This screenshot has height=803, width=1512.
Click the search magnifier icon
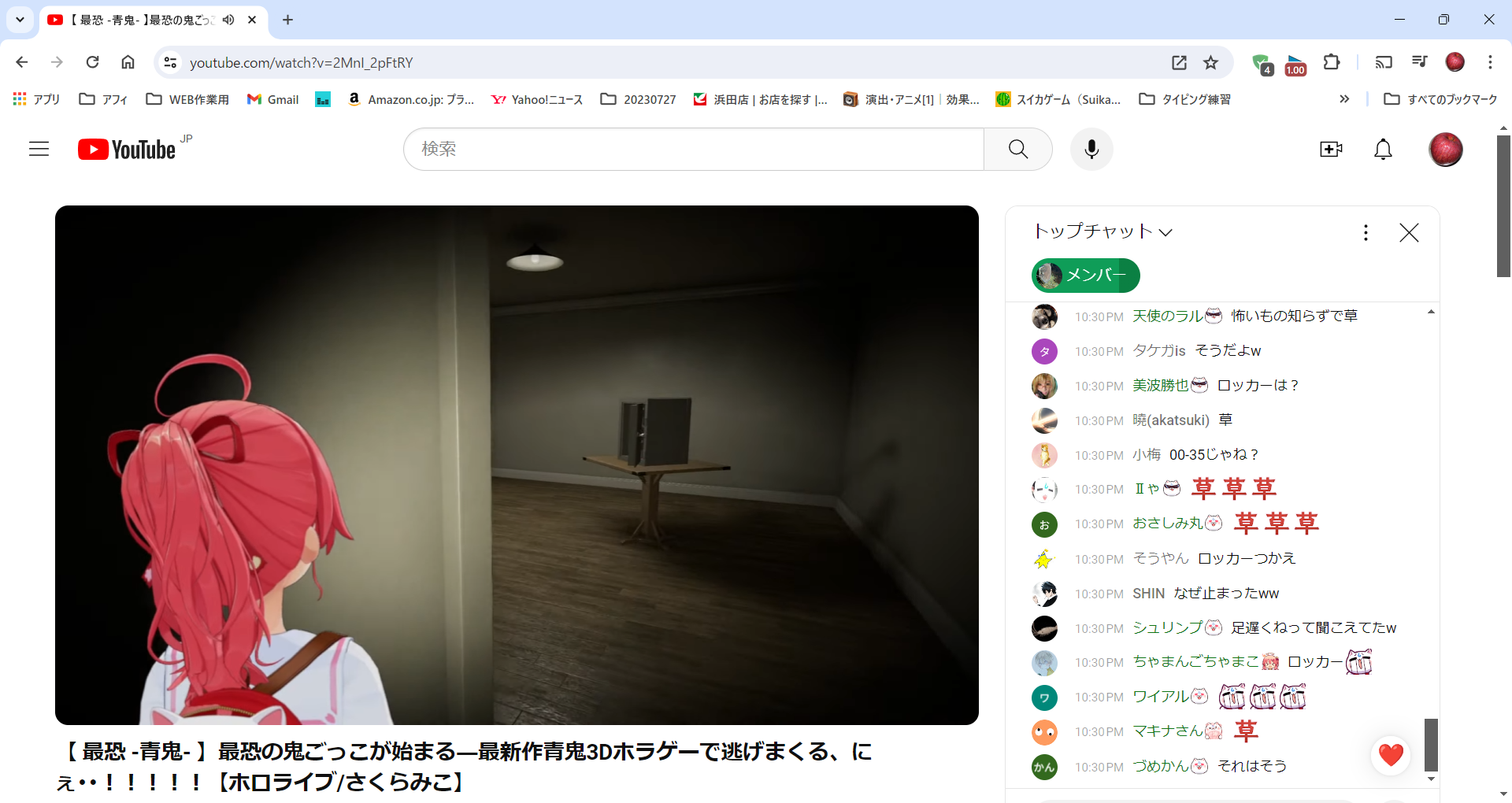tap(1017, 149)
